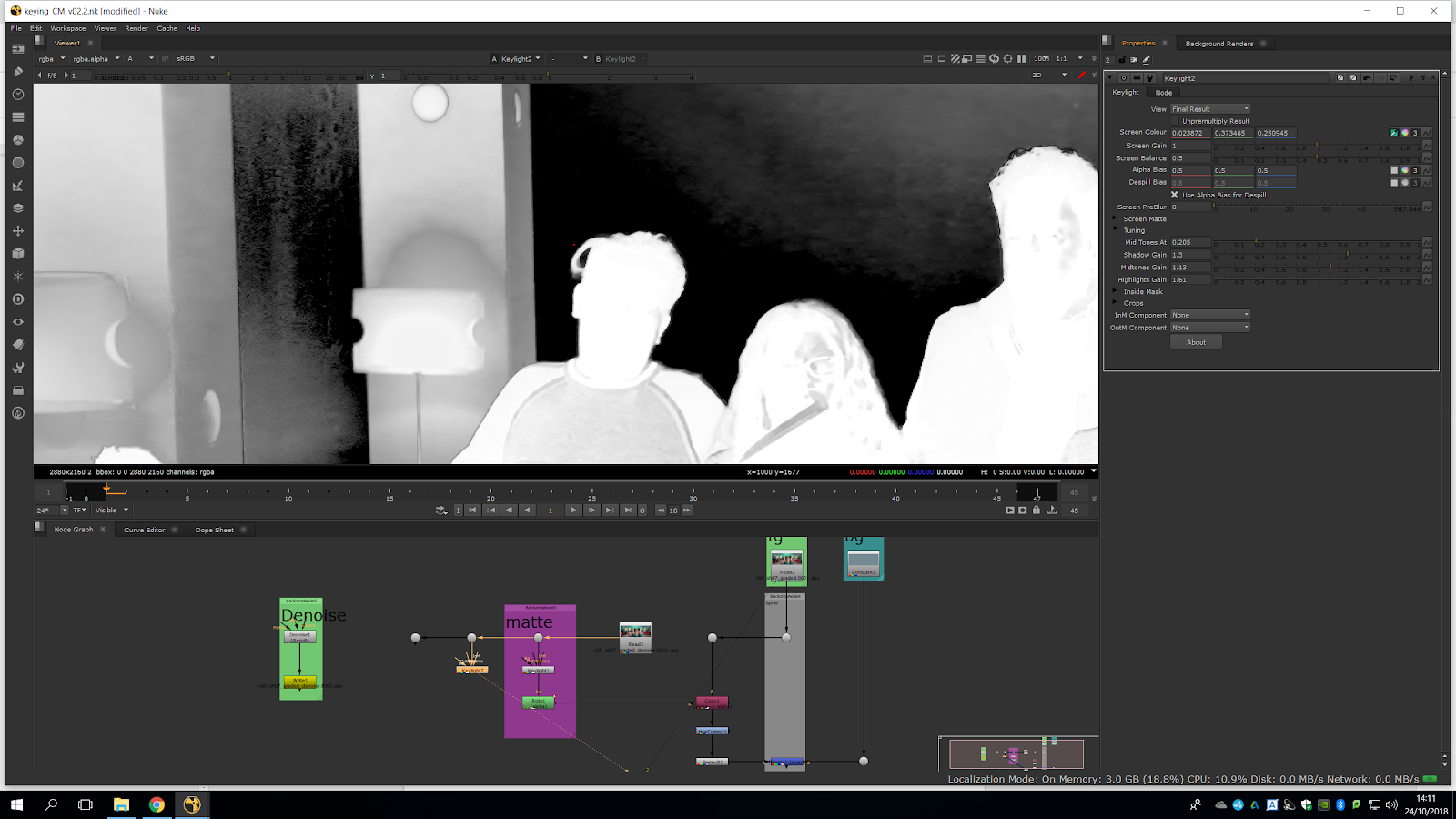Switch to the Background Renders tab
Screen dimensions: 1456x819
click(x=1218, y=44)
